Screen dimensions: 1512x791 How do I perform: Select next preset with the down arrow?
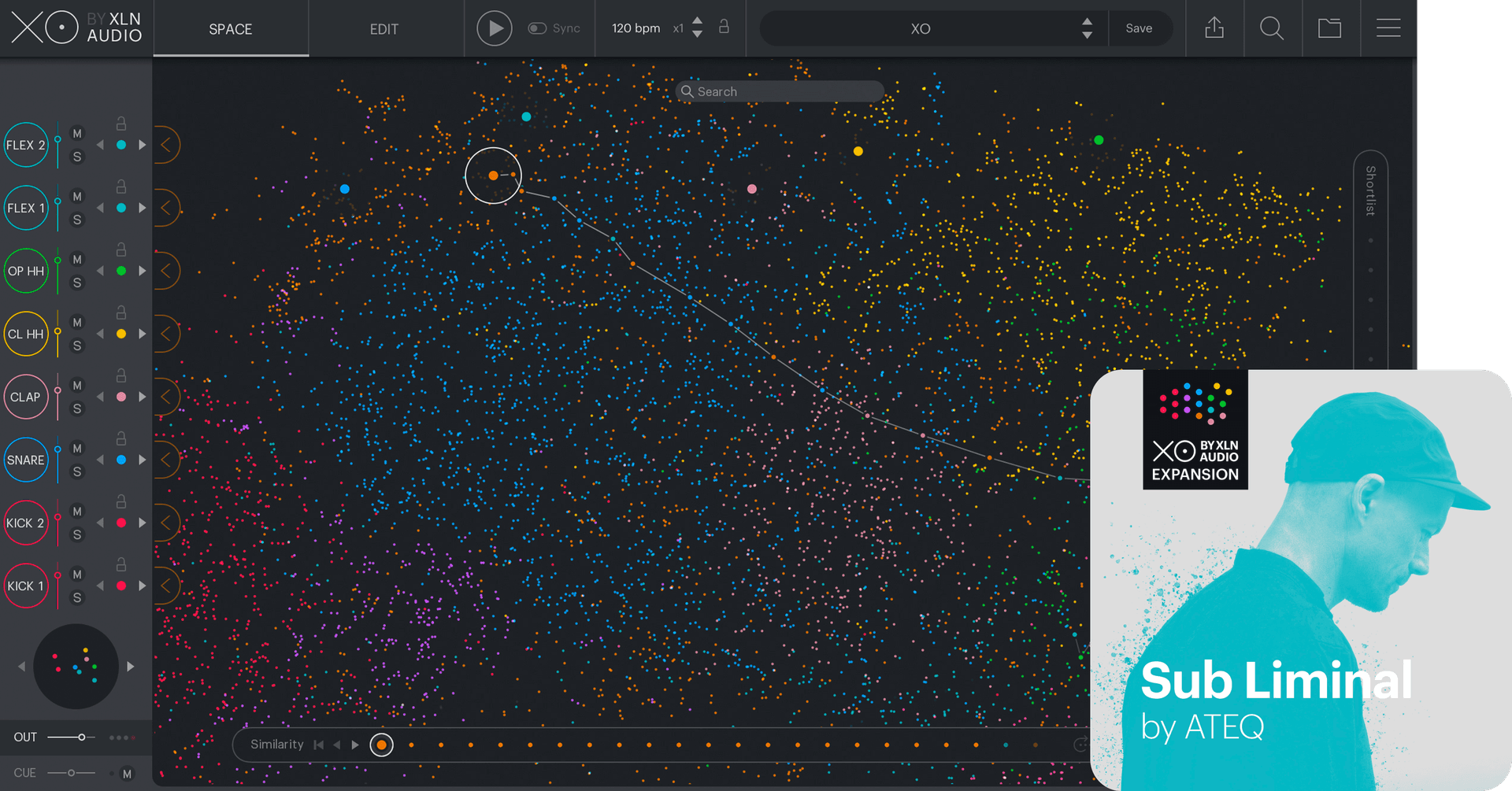coord(1087,35)
